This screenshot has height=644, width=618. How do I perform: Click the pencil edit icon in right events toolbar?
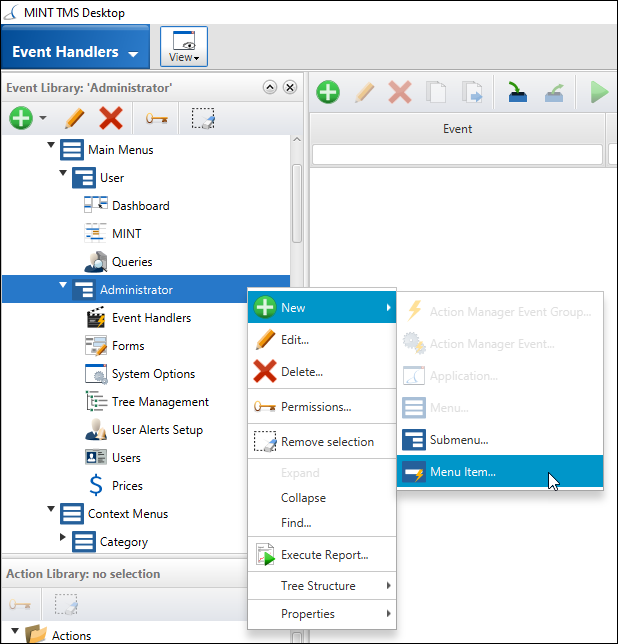364,92
